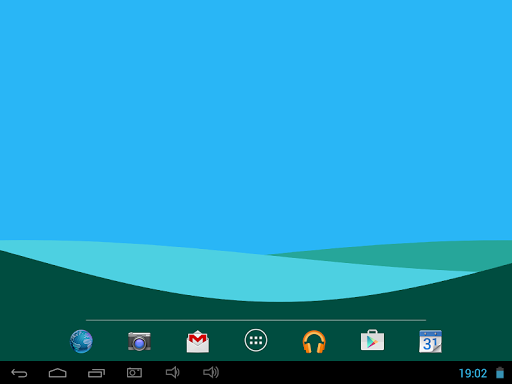Show recent apps list
This screenshot has width=512, height=384.
pyautogui.click(x=96, y=373)
